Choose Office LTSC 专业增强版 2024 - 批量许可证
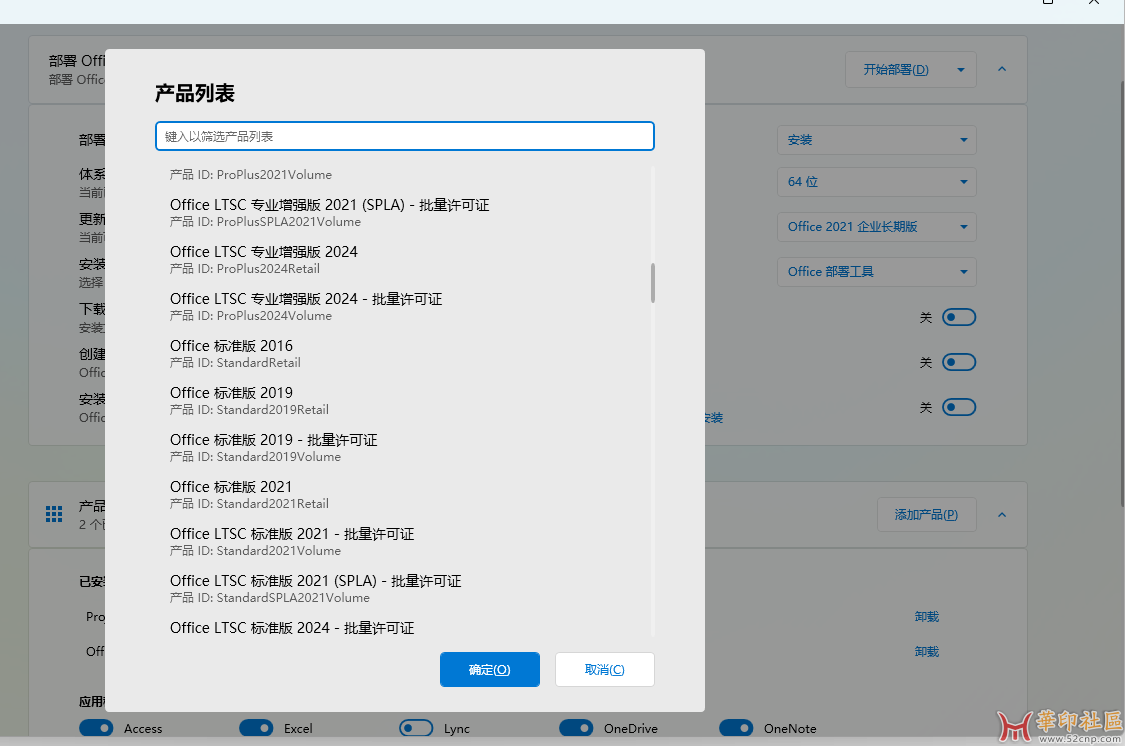 click(405, 307)
